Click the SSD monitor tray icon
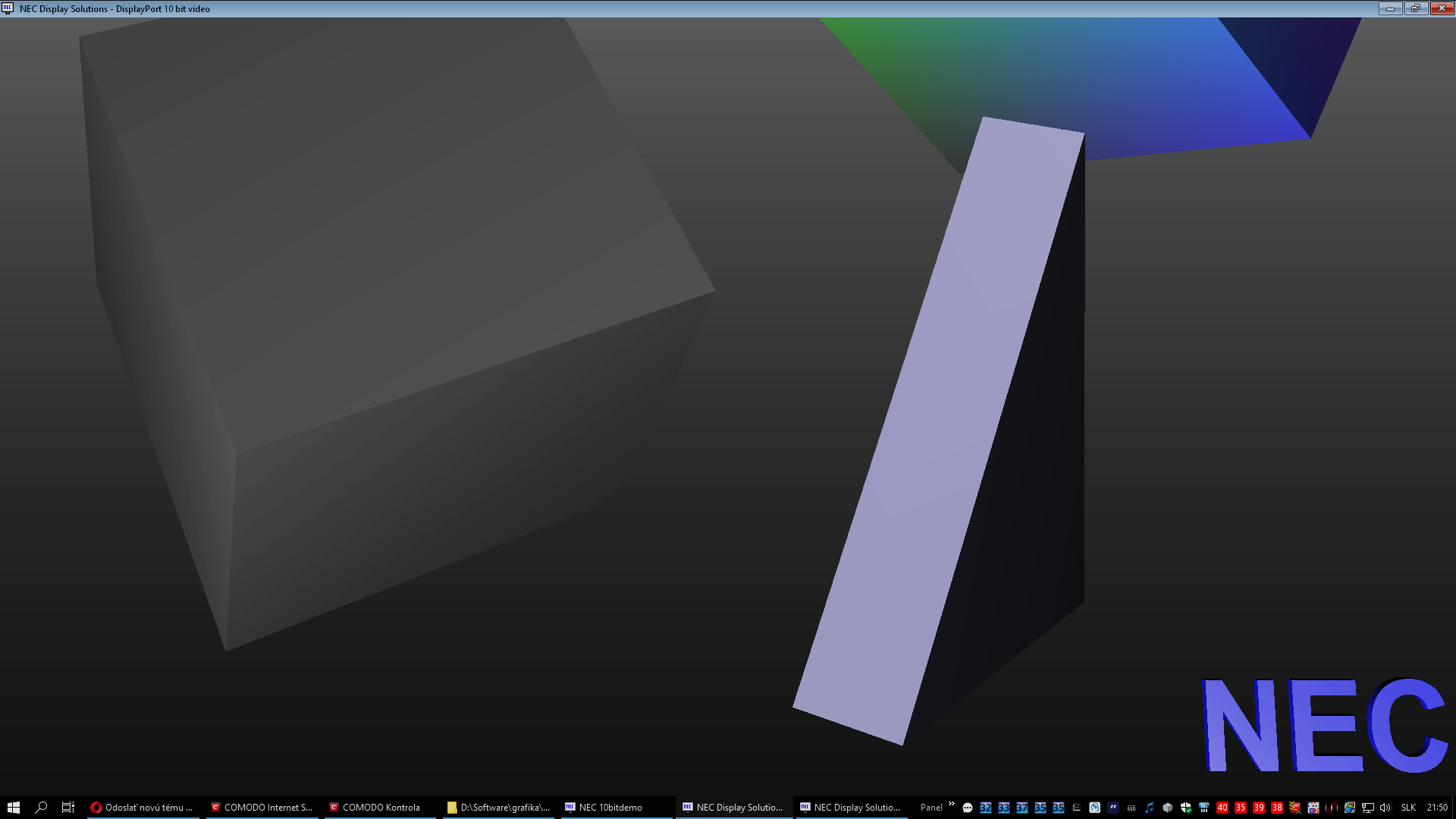The image size is (1456, 819). [x=1131, y=808]
